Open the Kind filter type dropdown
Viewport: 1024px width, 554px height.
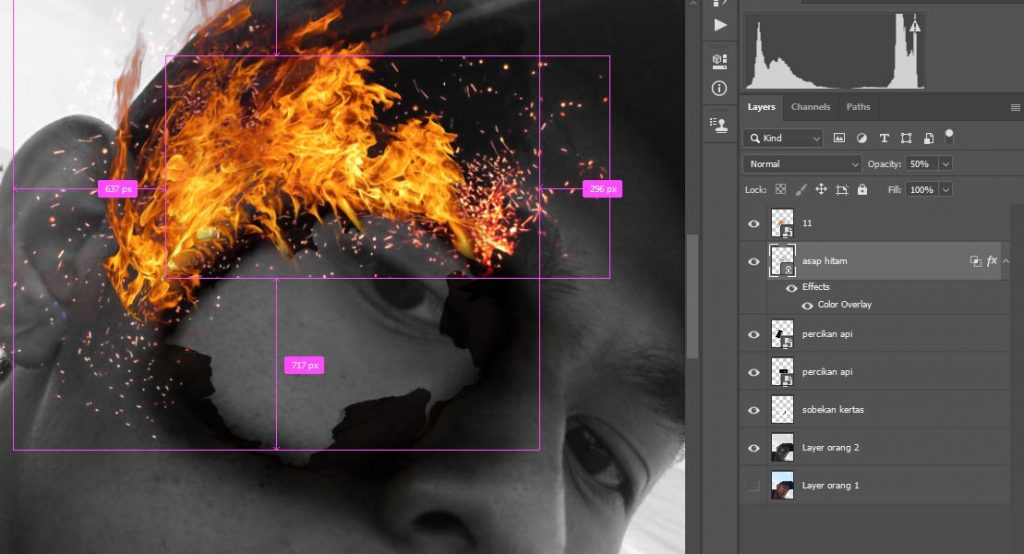point(783,138)
